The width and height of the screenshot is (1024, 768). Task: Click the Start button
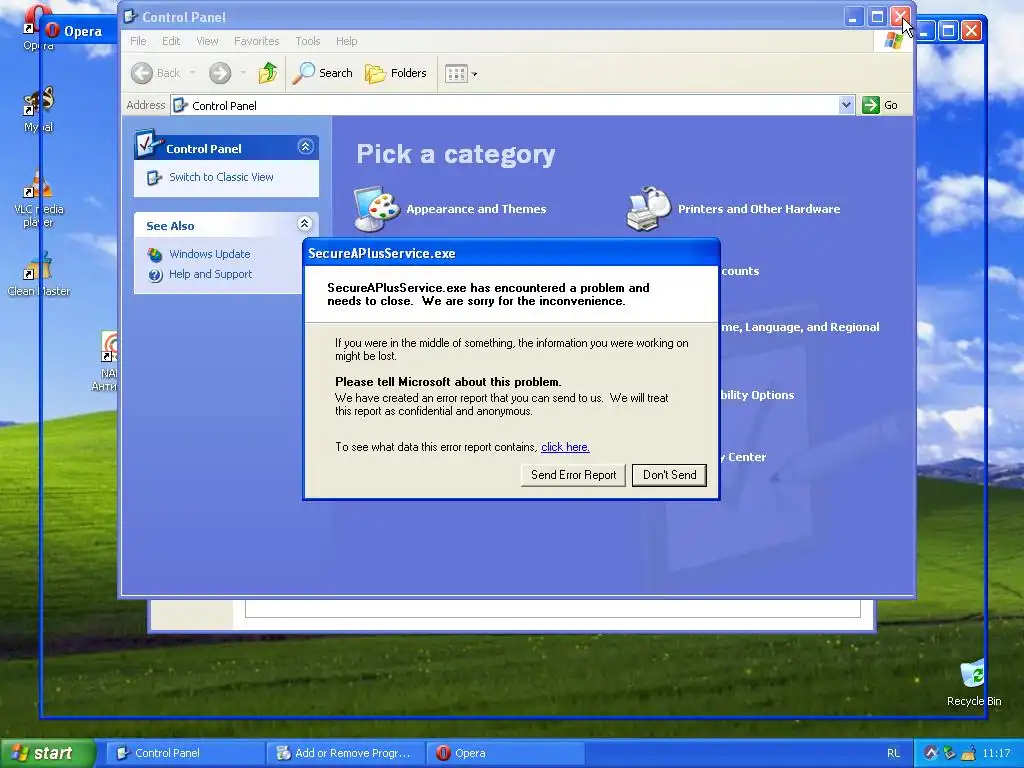[x=47, y=753]
